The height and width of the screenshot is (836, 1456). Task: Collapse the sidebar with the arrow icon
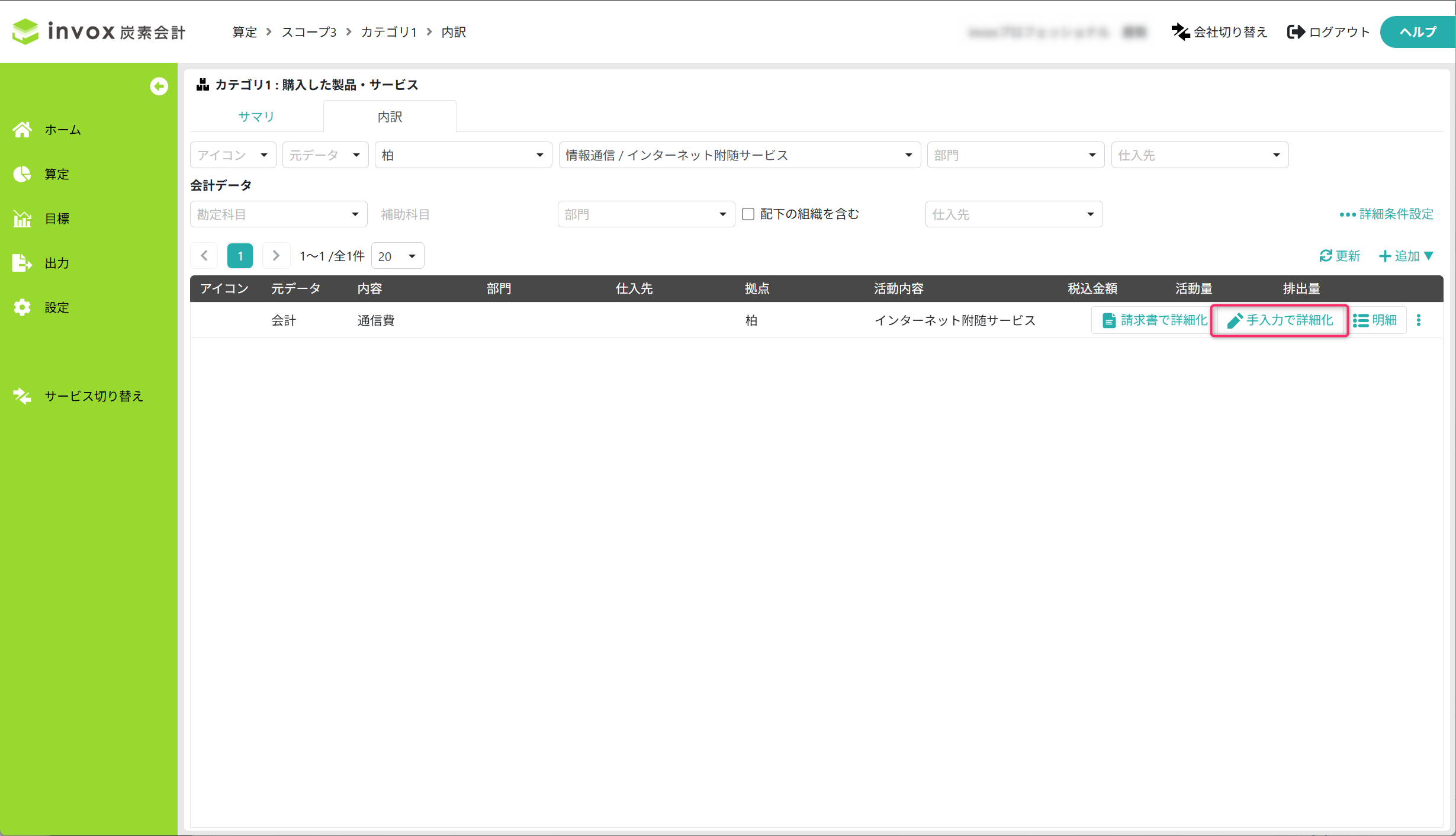click(x=158, y=86)
